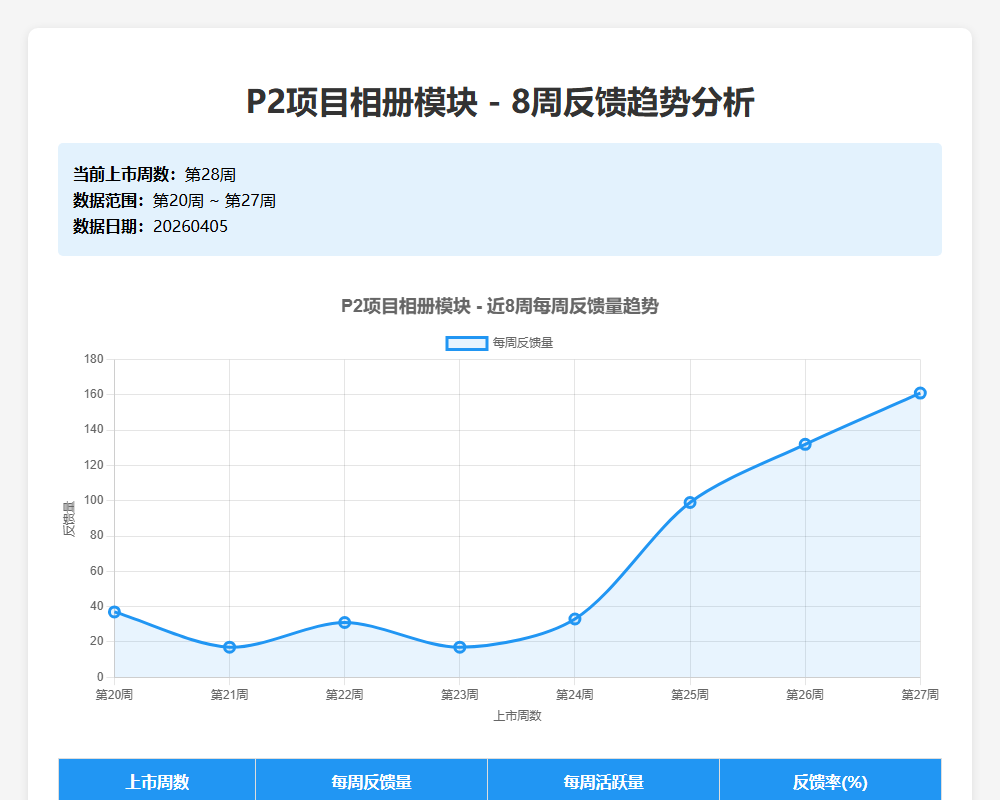Click the 每周反馈量 legend label

tap(523, 343)
